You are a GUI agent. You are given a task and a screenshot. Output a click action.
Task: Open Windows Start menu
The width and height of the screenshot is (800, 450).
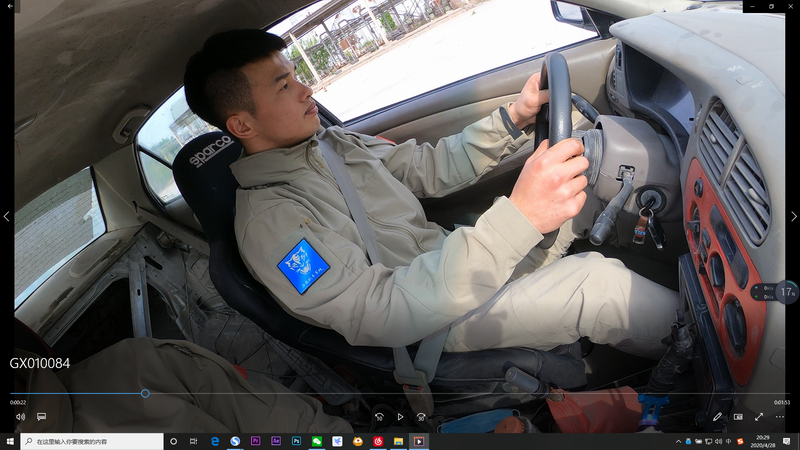click(10, 441)
